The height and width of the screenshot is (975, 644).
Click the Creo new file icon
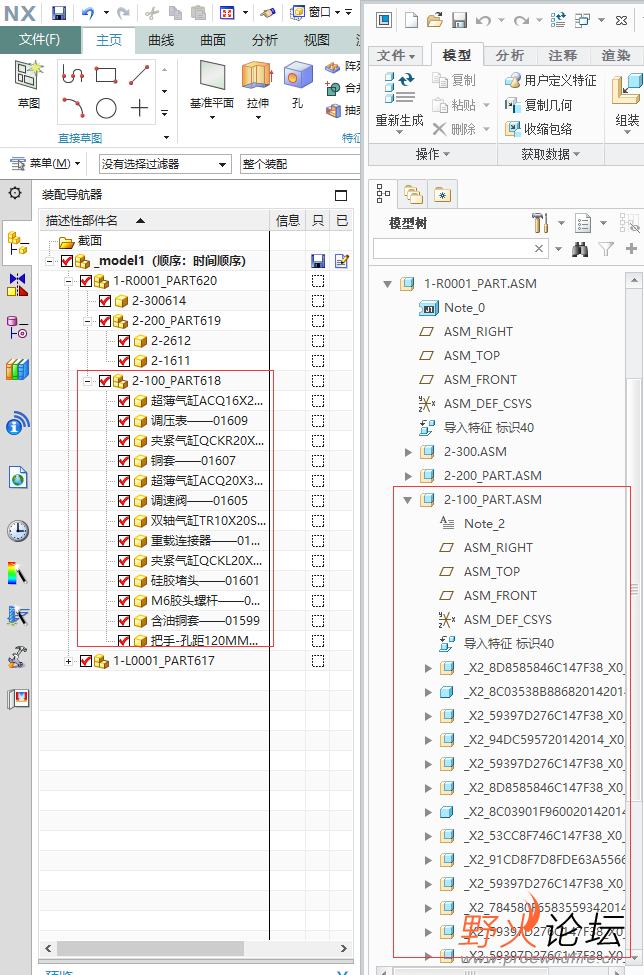[x=412, y=21]
